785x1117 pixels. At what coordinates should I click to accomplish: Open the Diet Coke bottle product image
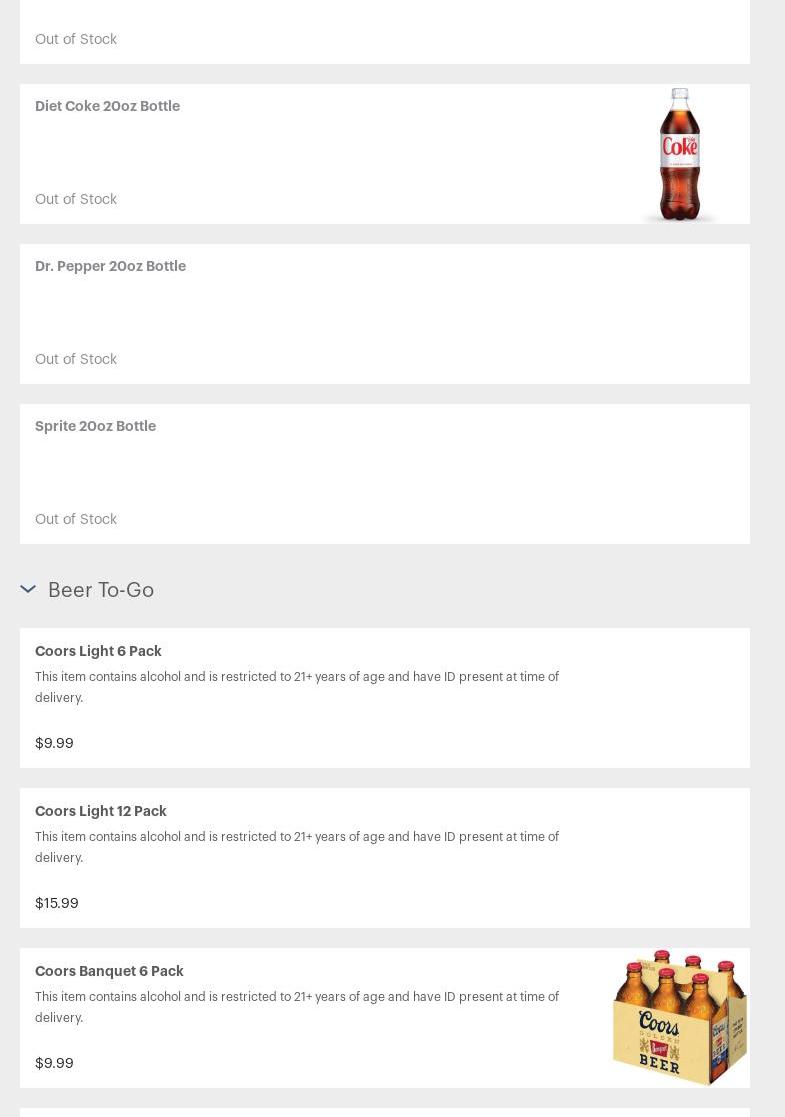click(x=679, y=154)
